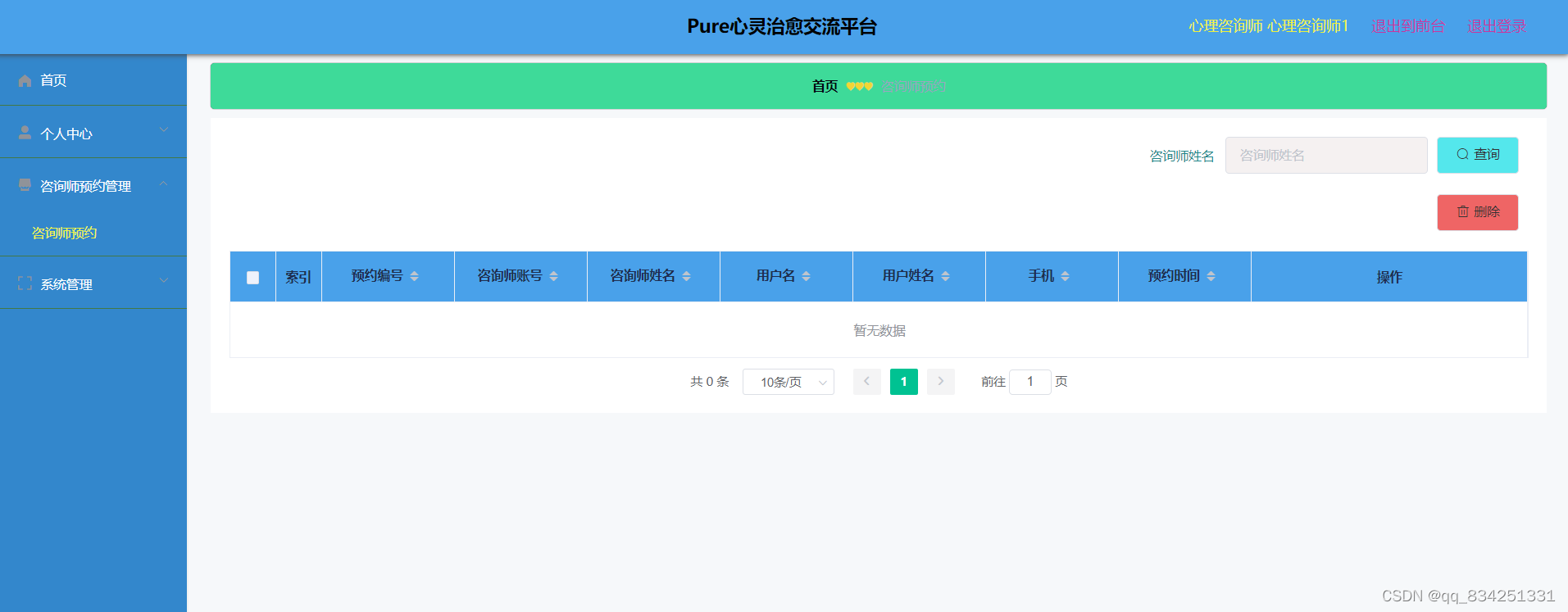
Task: Focus the go-to page number input
Action: tap(1030, 382)
